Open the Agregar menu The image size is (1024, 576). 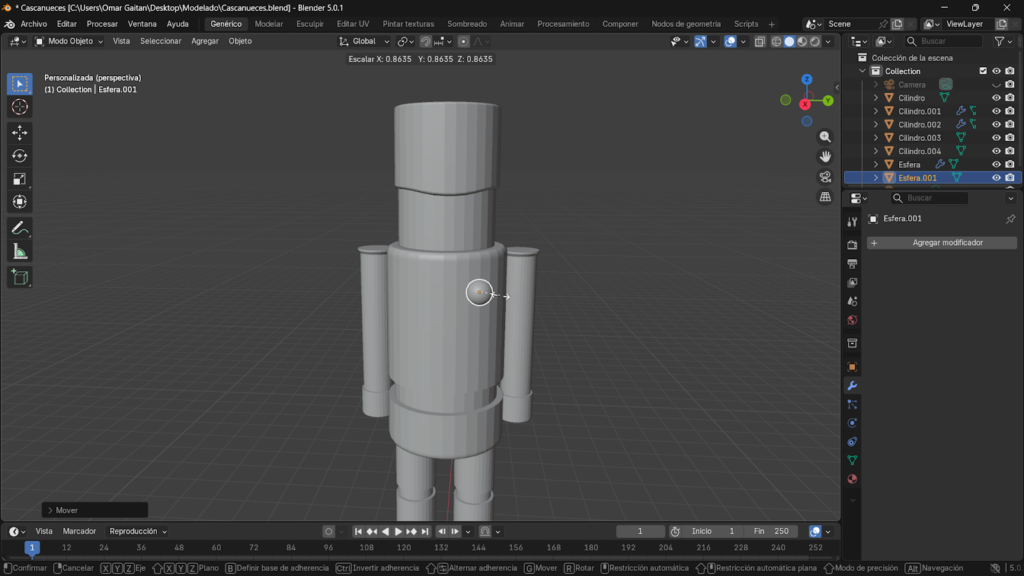[x=204, y=41]
